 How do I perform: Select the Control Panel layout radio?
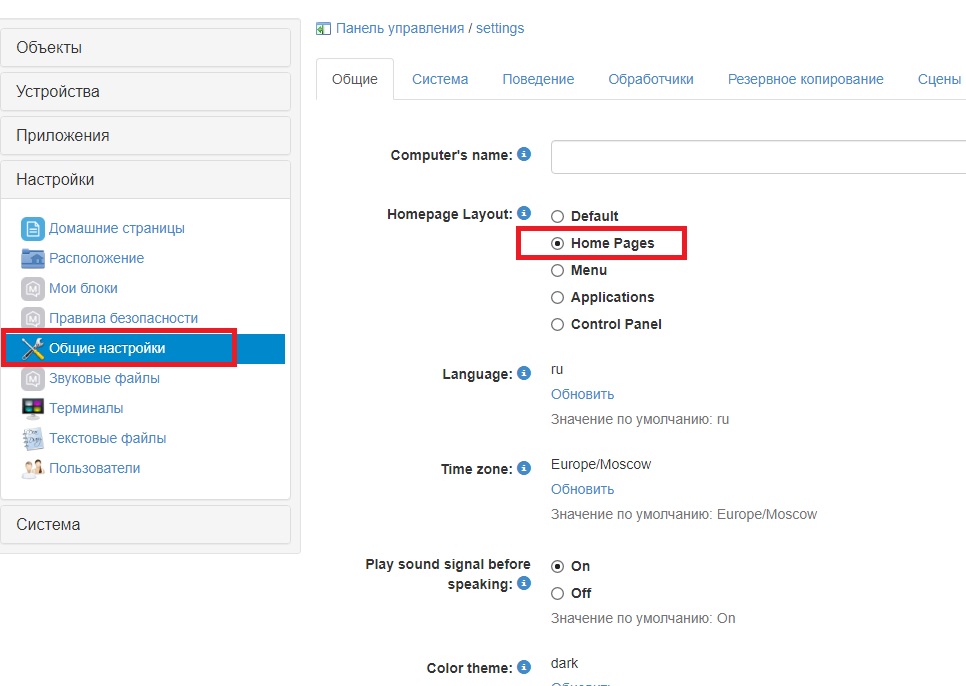click(x=558, y=324)
